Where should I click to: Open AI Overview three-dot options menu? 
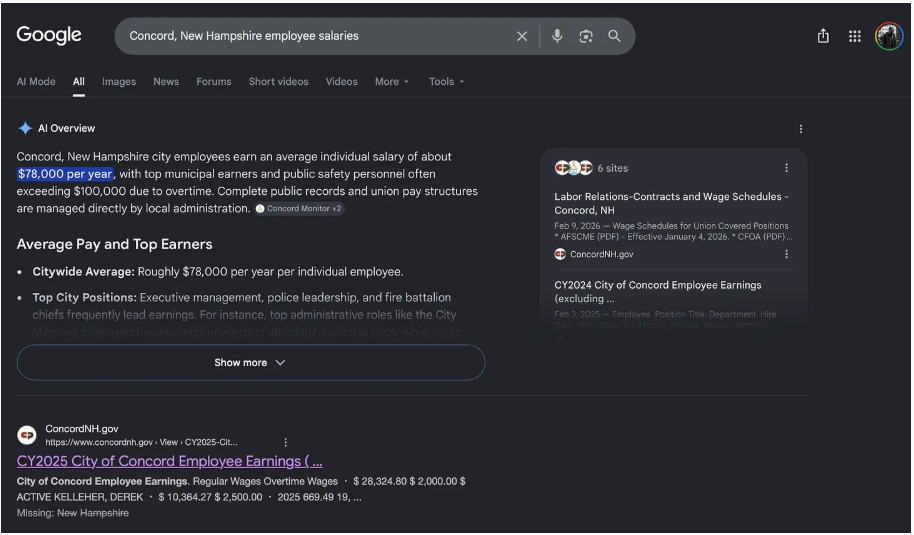[800, 129]
